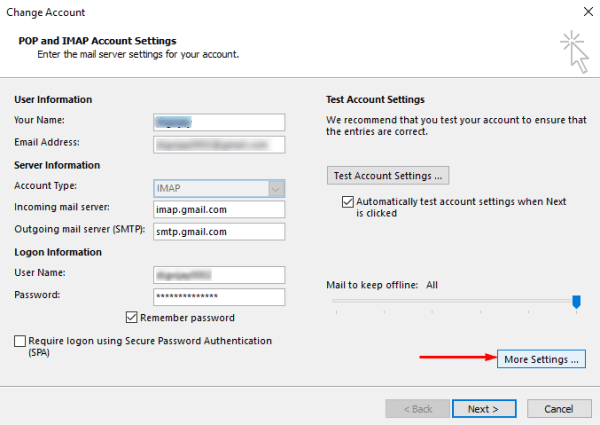
Task: Select the Incoming mail server field
Action: 219,209
